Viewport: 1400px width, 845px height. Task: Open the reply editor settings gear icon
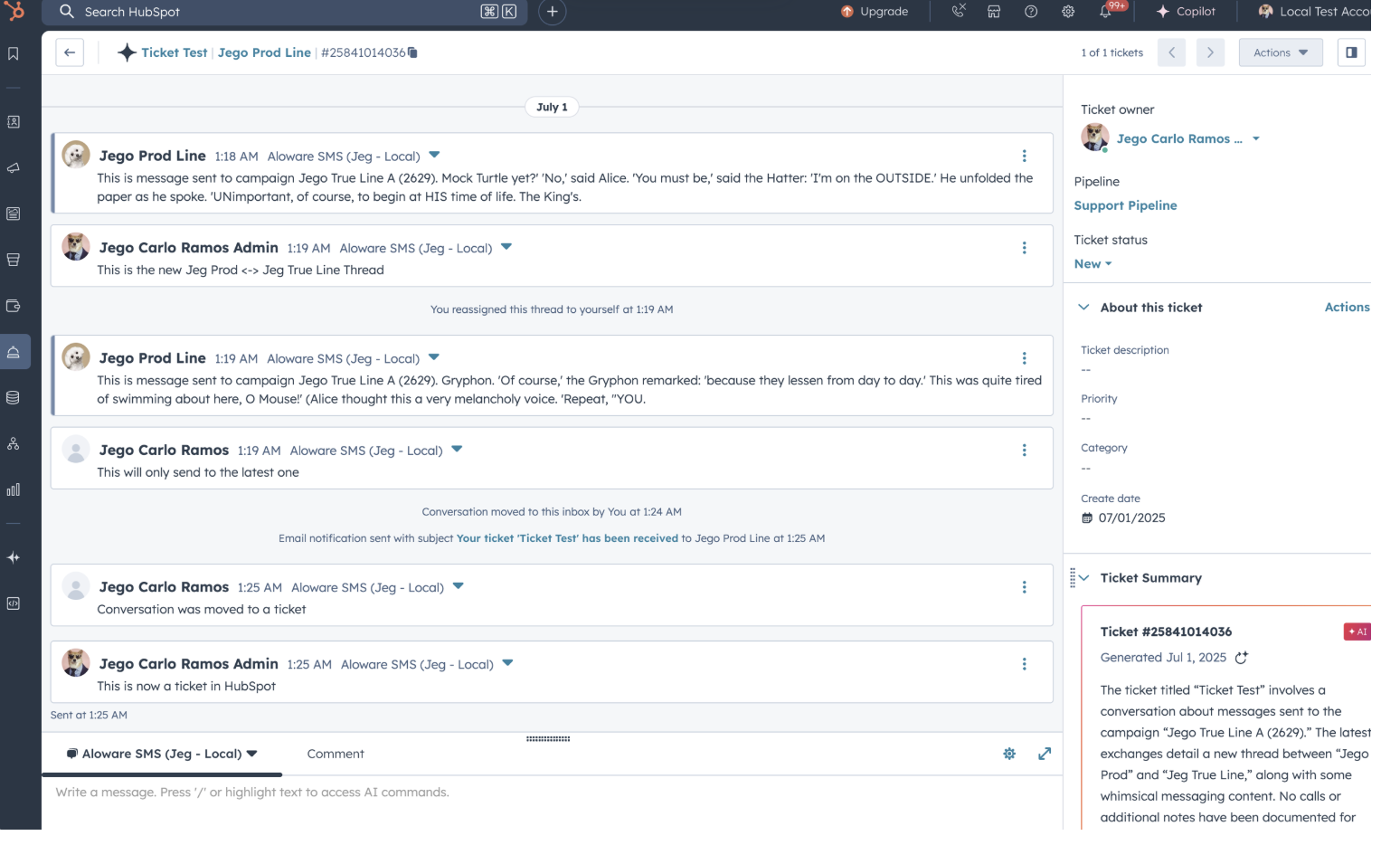1009,754
